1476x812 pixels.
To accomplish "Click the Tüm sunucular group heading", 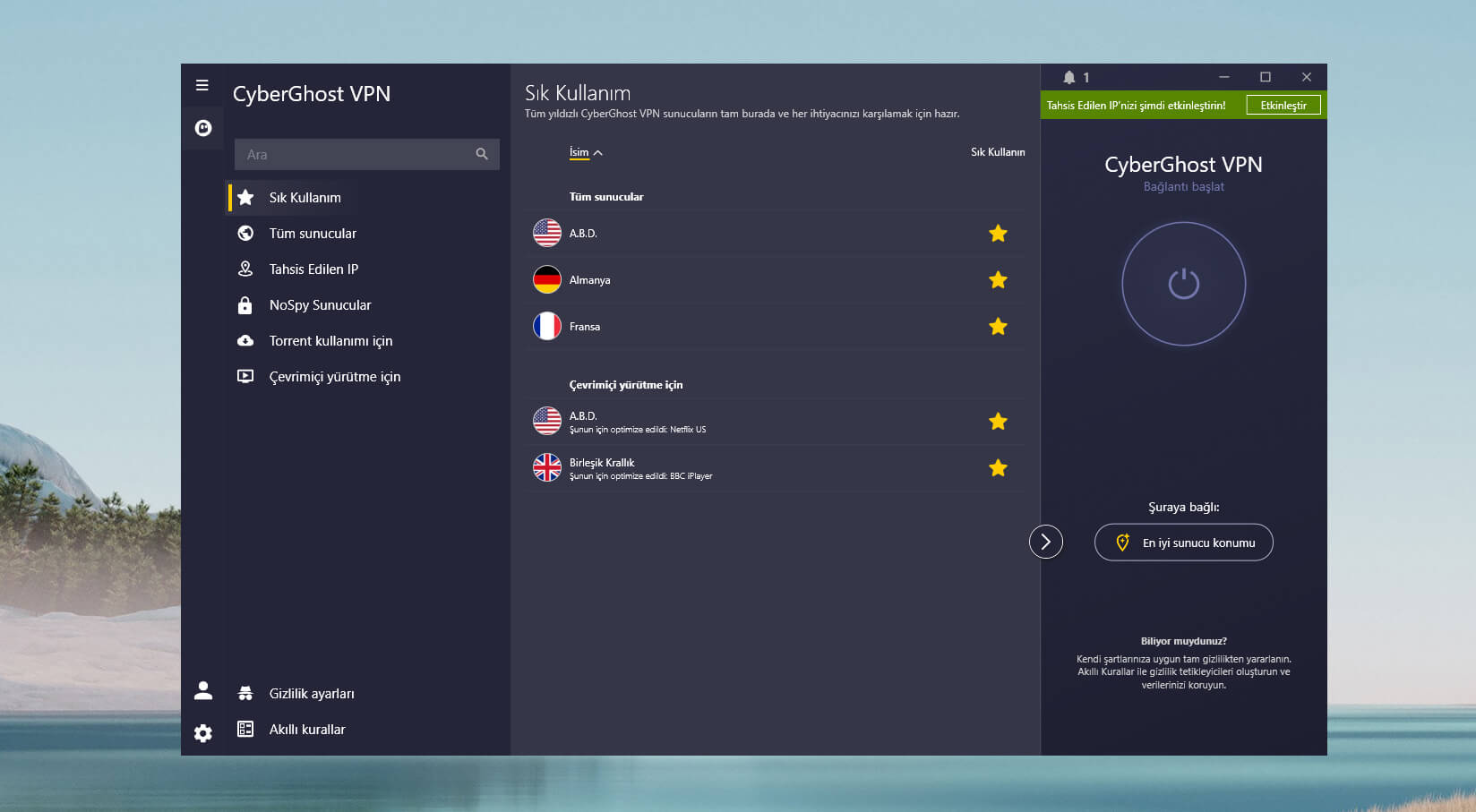I will coord(606,197).
